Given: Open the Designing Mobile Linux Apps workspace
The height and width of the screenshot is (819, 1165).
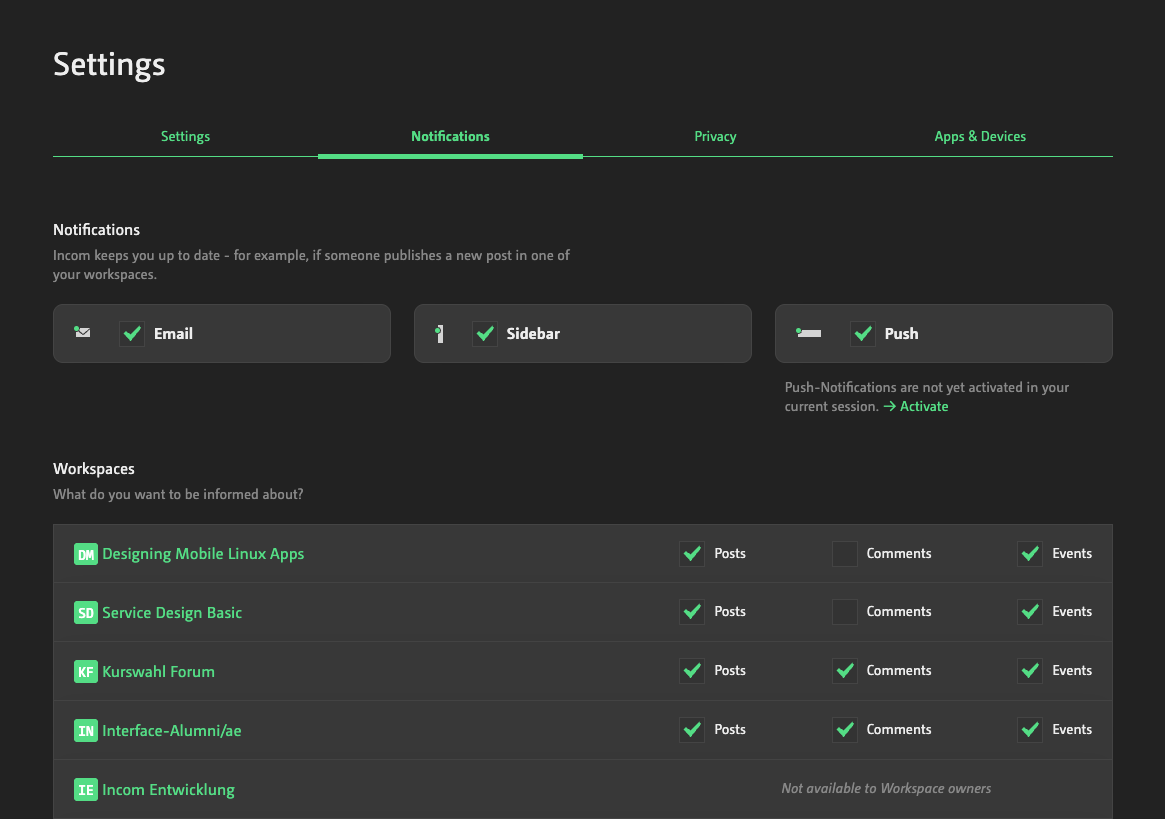Looking at the screenshot, I should (203, 554).
